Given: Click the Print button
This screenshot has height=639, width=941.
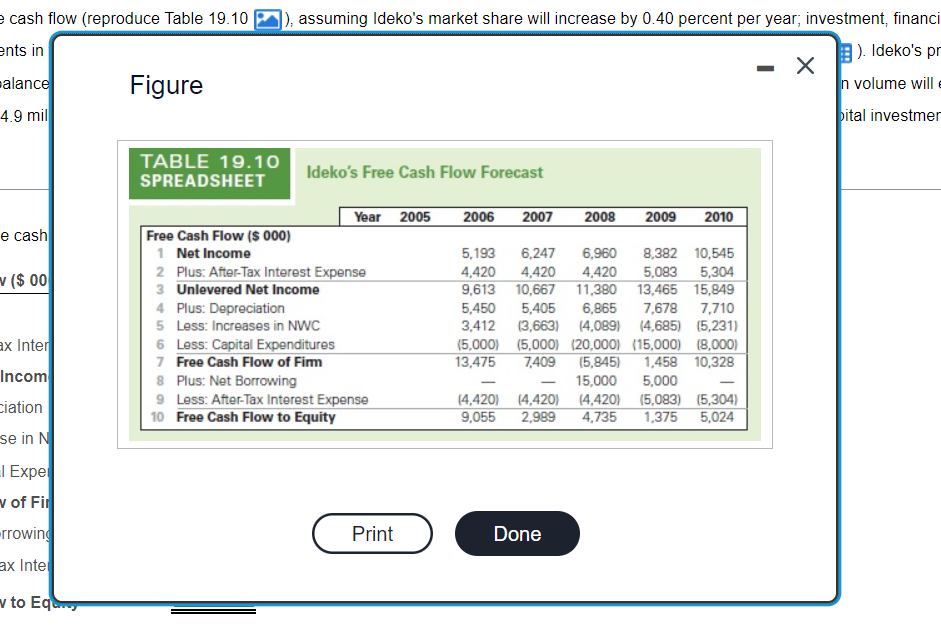Looking at the screenshot, I should [x=372, y=533].
